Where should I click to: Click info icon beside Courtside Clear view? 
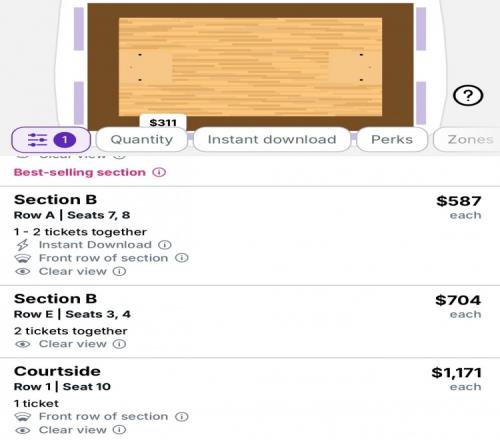pyautogui.click(x=119, y=430)
